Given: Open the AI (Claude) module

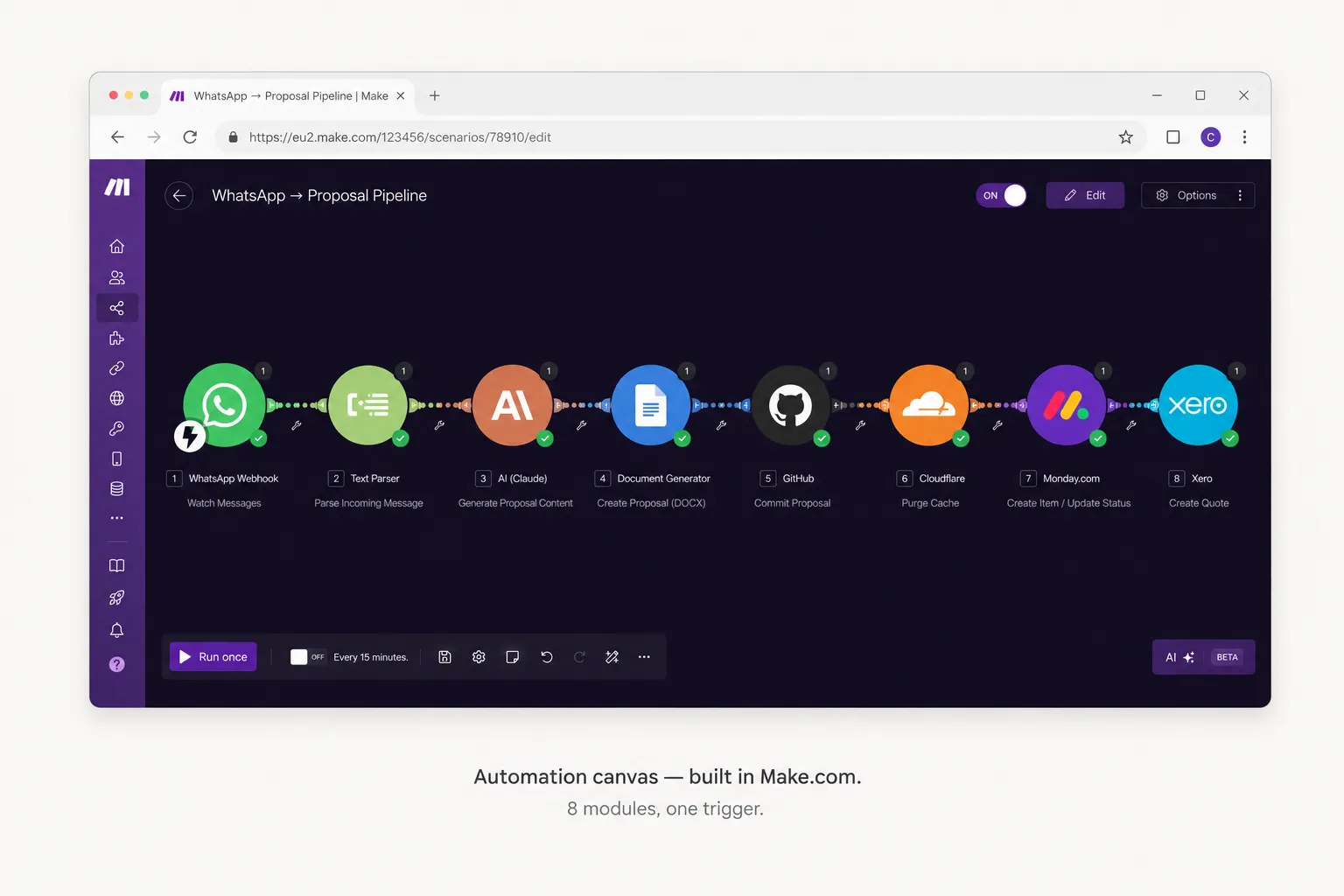Looking at the screenshot, I should pos(513,405).
